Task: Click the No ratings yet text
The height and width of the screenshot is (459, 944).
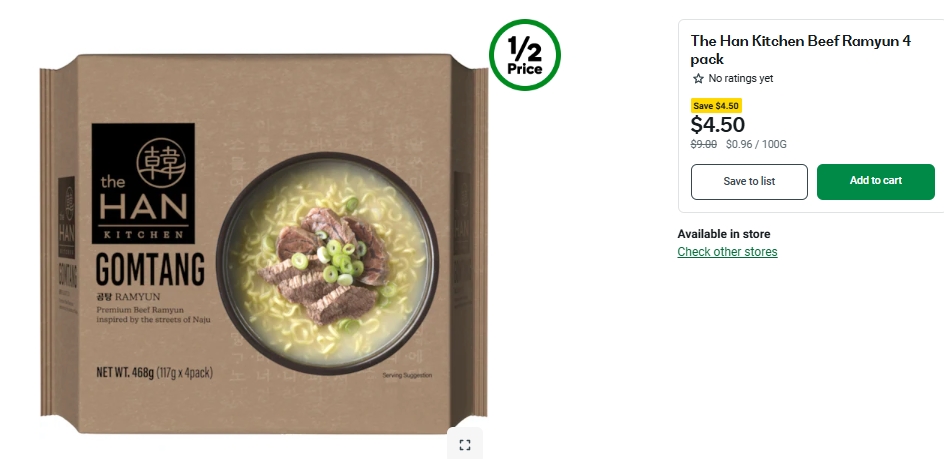Action: 741,78
